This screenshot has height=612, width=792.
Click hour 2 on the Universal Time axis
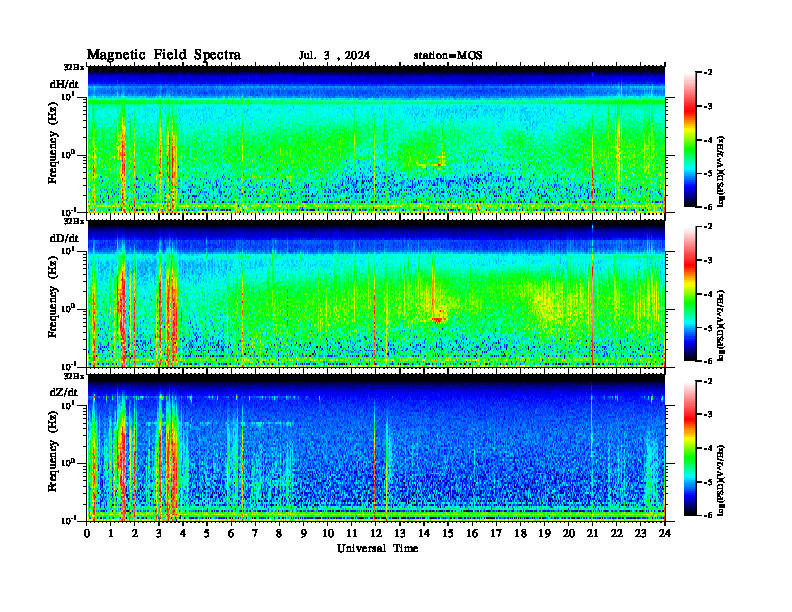[x=135, y=534]
